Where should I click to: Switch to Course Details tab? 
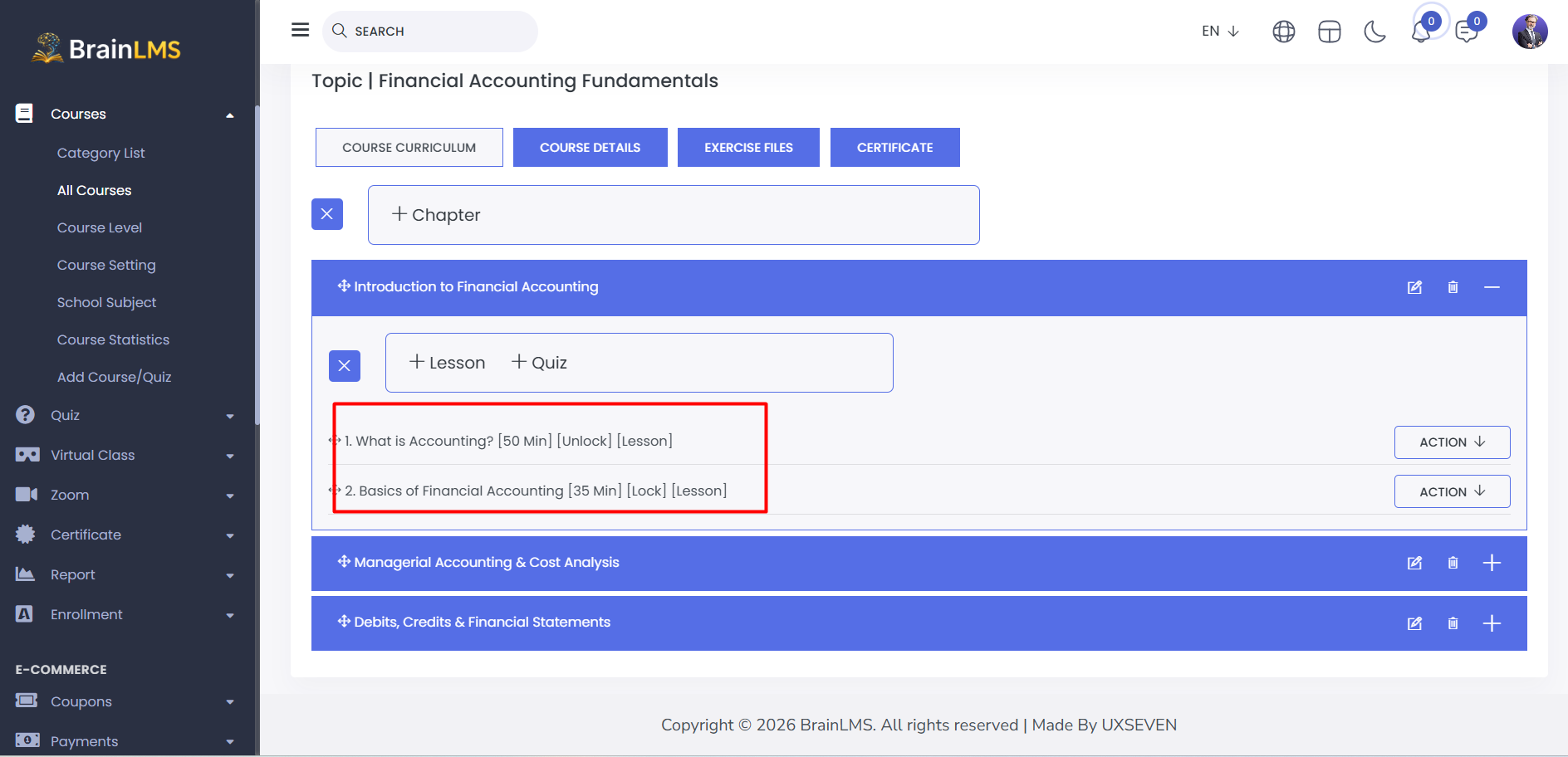click(590, 148)
